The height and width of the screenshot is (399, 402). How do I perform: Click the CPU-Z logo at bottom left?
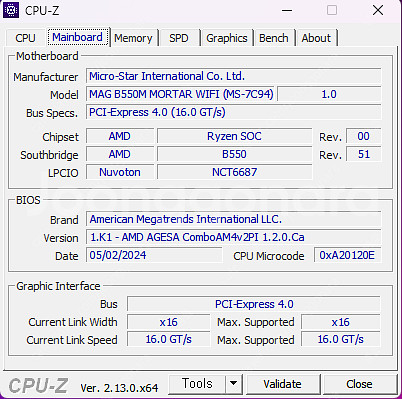[x=38, y=386]
